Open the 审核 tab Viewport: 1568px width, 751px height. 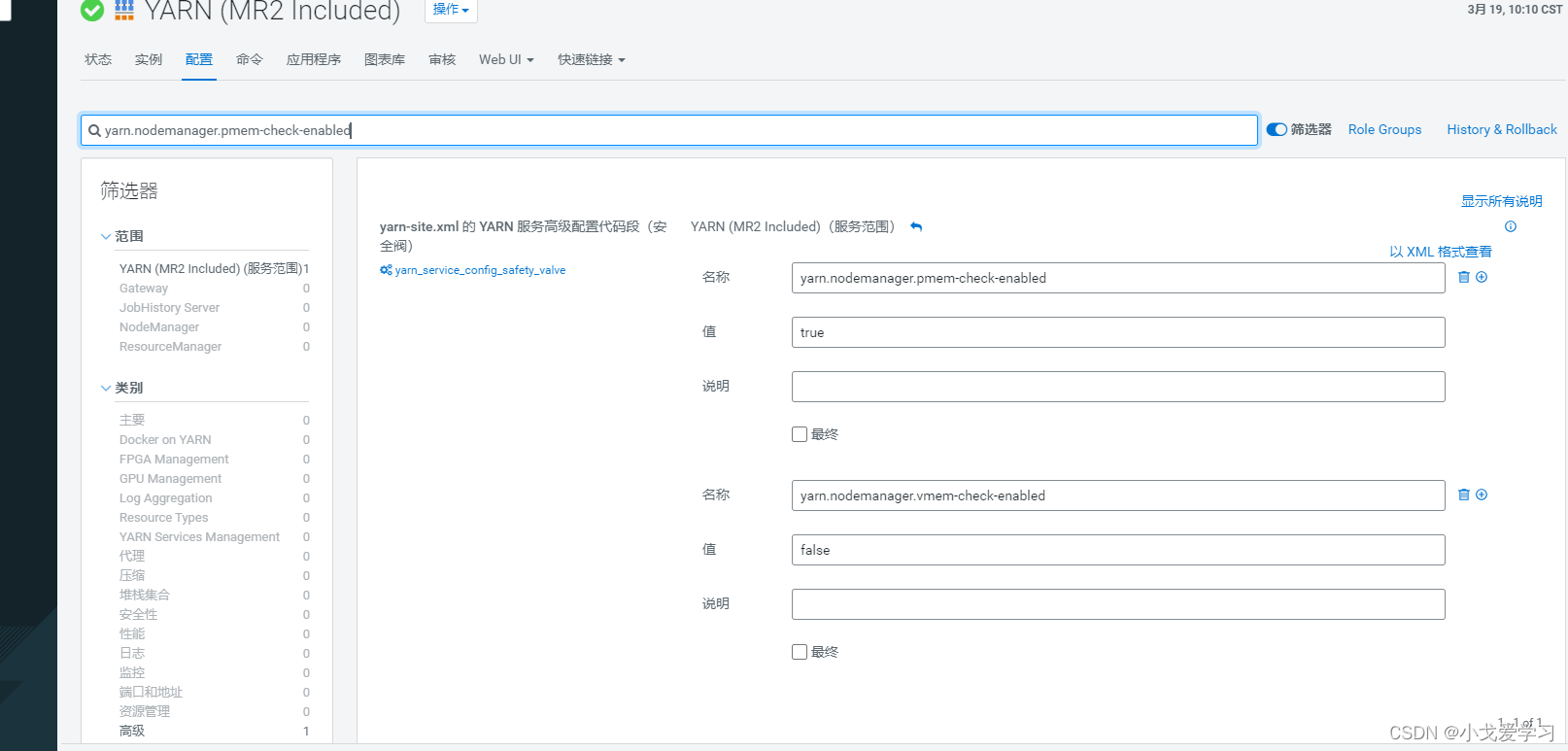pos(442,59)
